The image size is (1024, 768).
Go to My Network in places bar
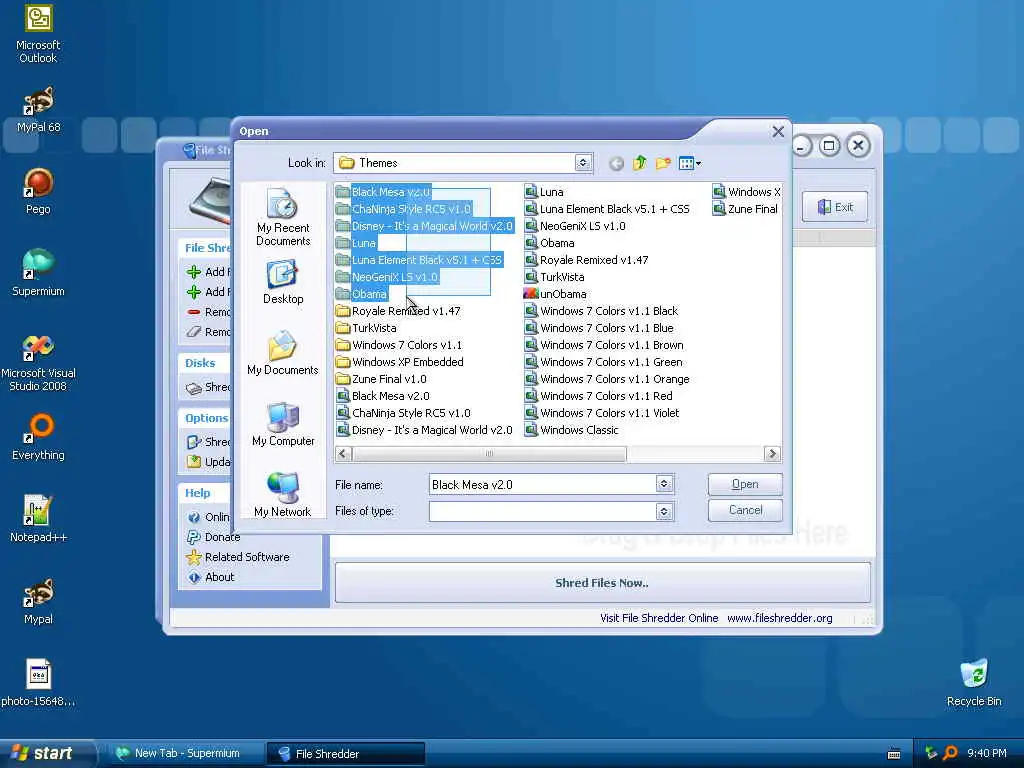click(x=283, y=494)
